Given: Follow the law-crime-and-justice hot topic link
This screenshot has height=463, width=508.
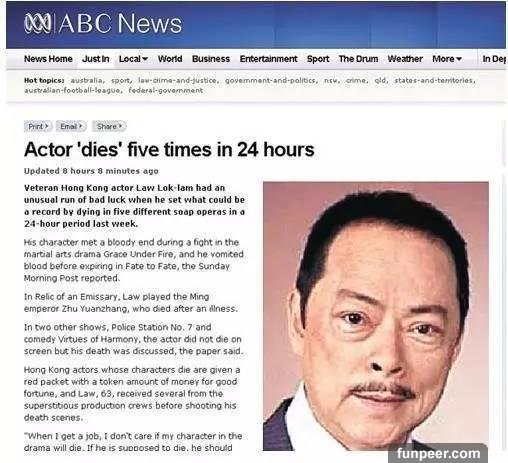Looking at the screenshot, I should tap(178, 80).
